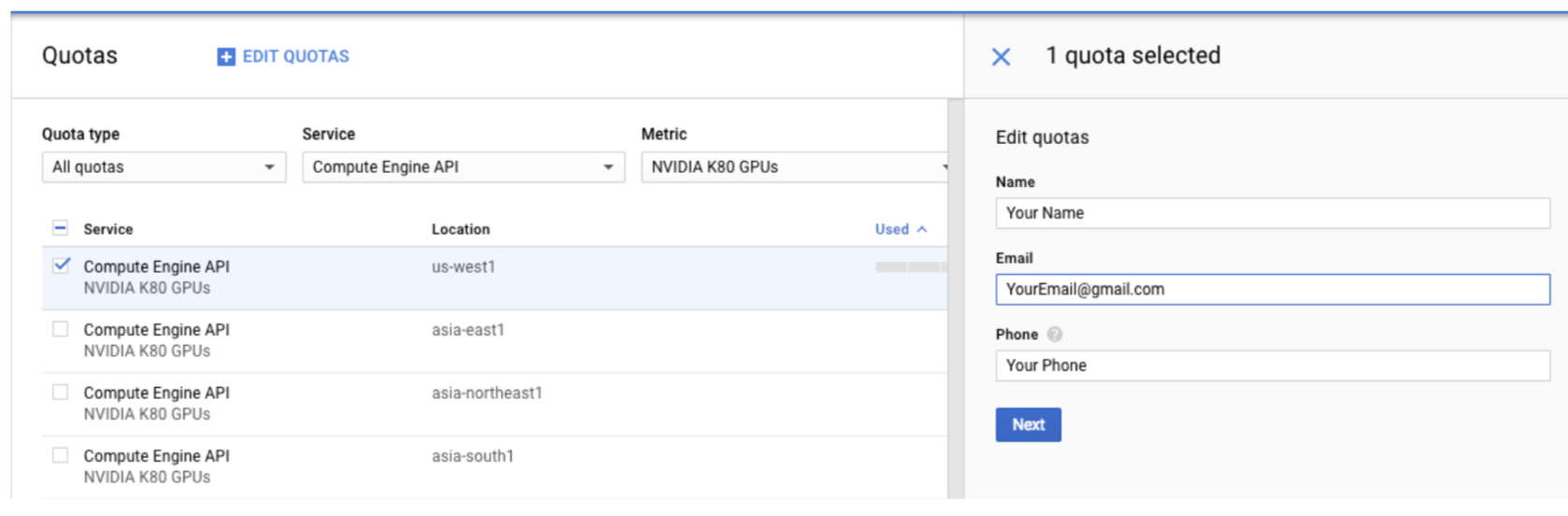This screenshot has width=1568, height=516.
Task: Open the Quota type dropdown
Action: (164, 167)
